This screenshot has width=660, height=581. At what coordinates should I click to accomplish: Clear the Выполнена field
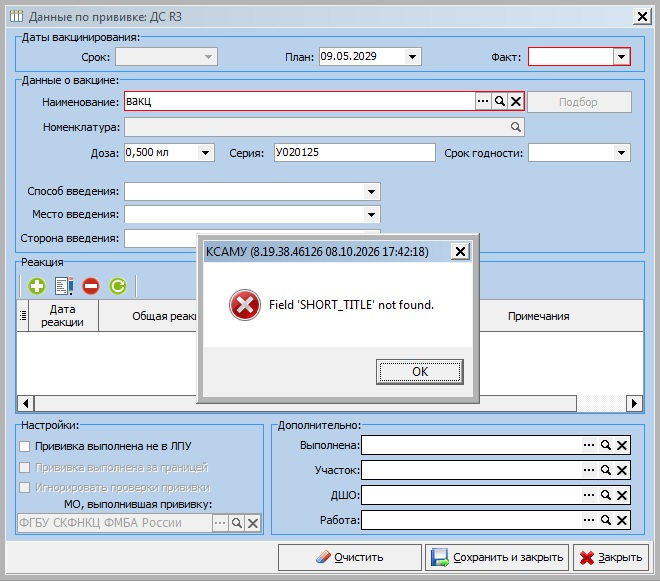tap(622, 445)
